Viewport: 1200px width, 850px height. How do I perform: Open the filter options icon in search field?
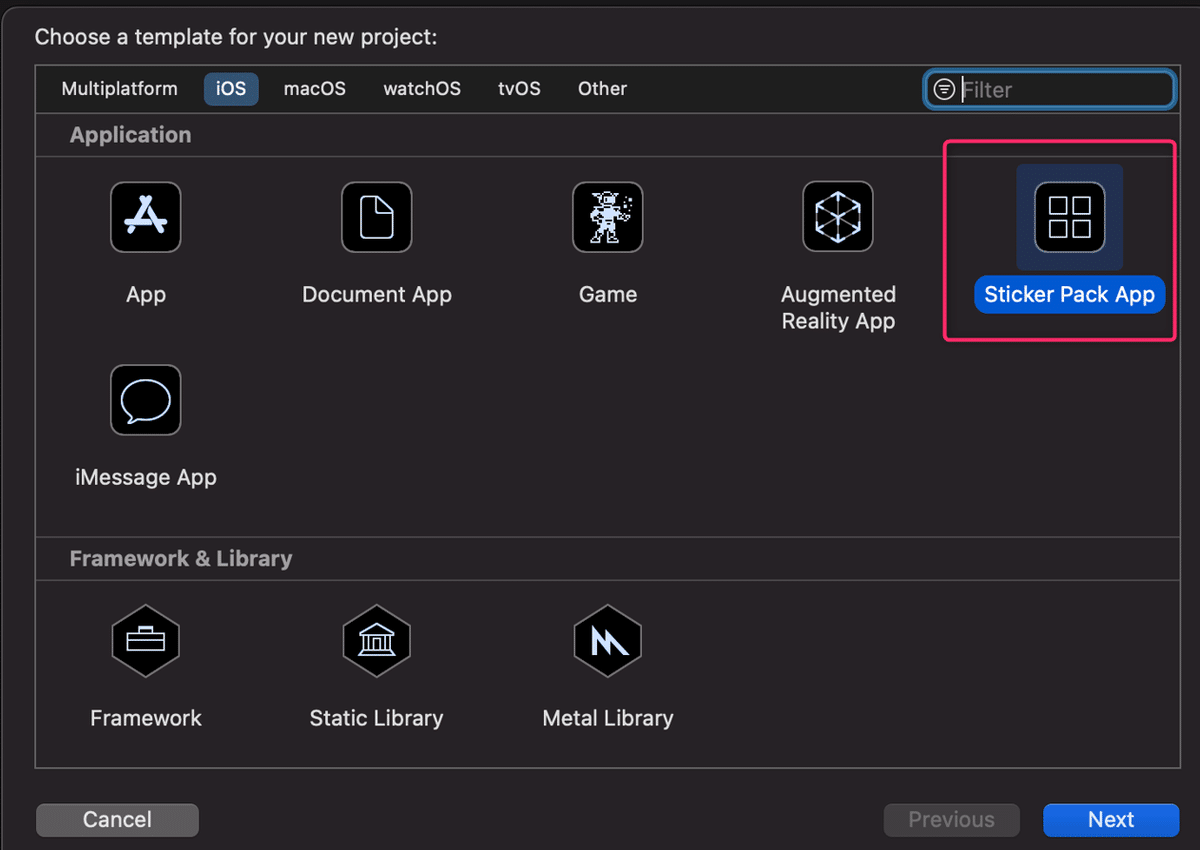pyautogui.click(x=943, y=89)
